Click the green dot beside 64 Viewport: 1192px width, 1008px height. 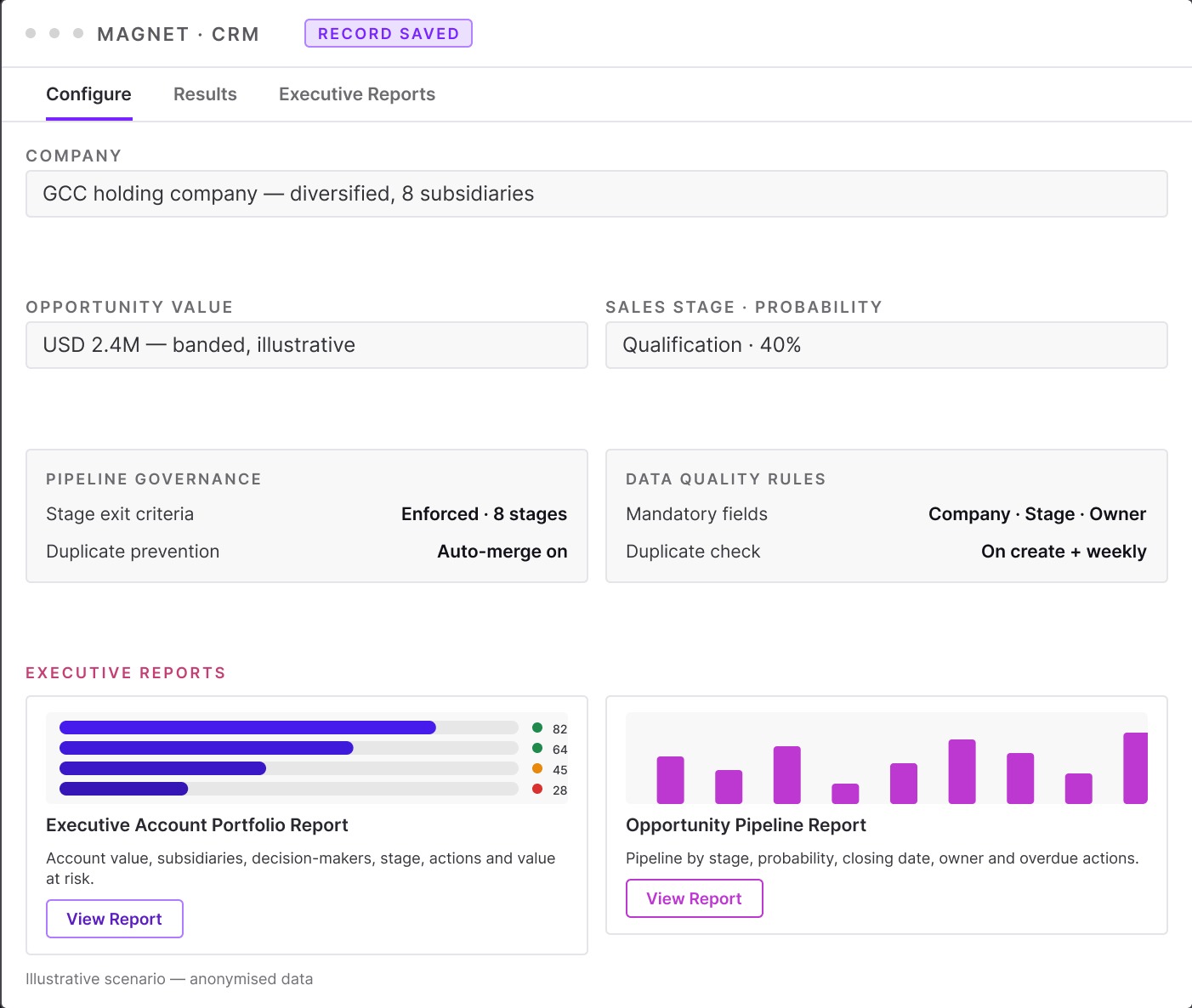click(537, 748)
